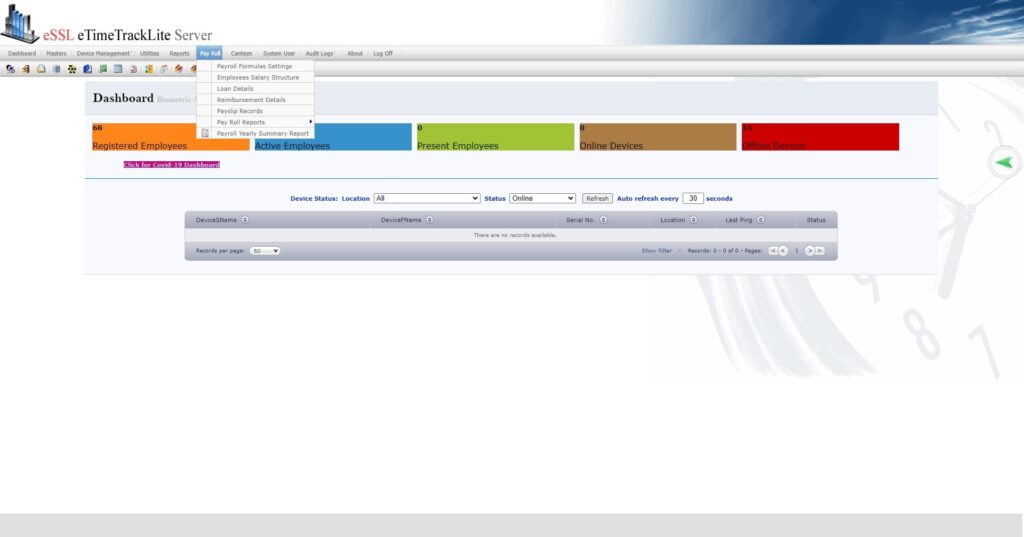Screen dimensions: 1024x537
Task: Click the Registered Employees orange tile
Action: coord(170,137)
